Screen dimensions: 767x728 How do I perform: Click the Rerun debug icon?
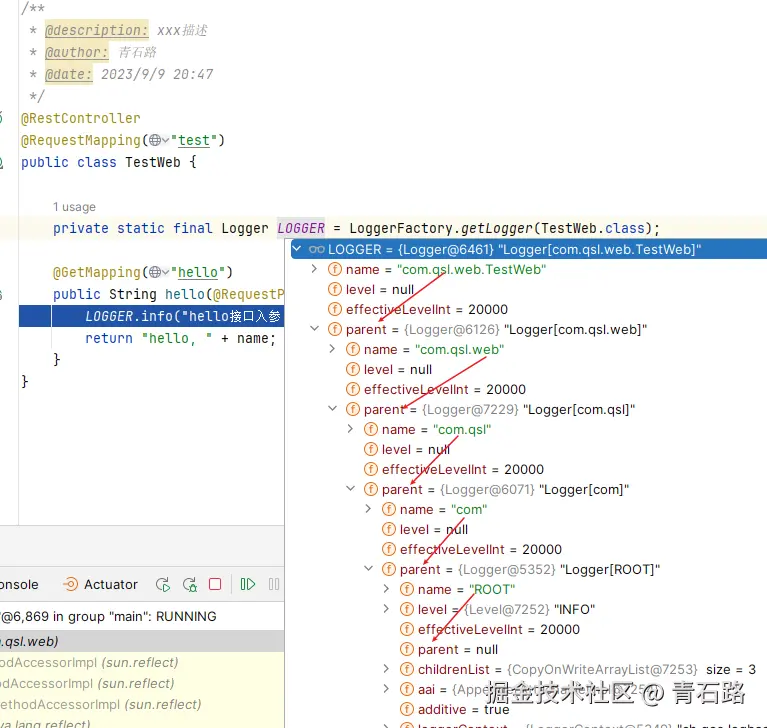163,584
